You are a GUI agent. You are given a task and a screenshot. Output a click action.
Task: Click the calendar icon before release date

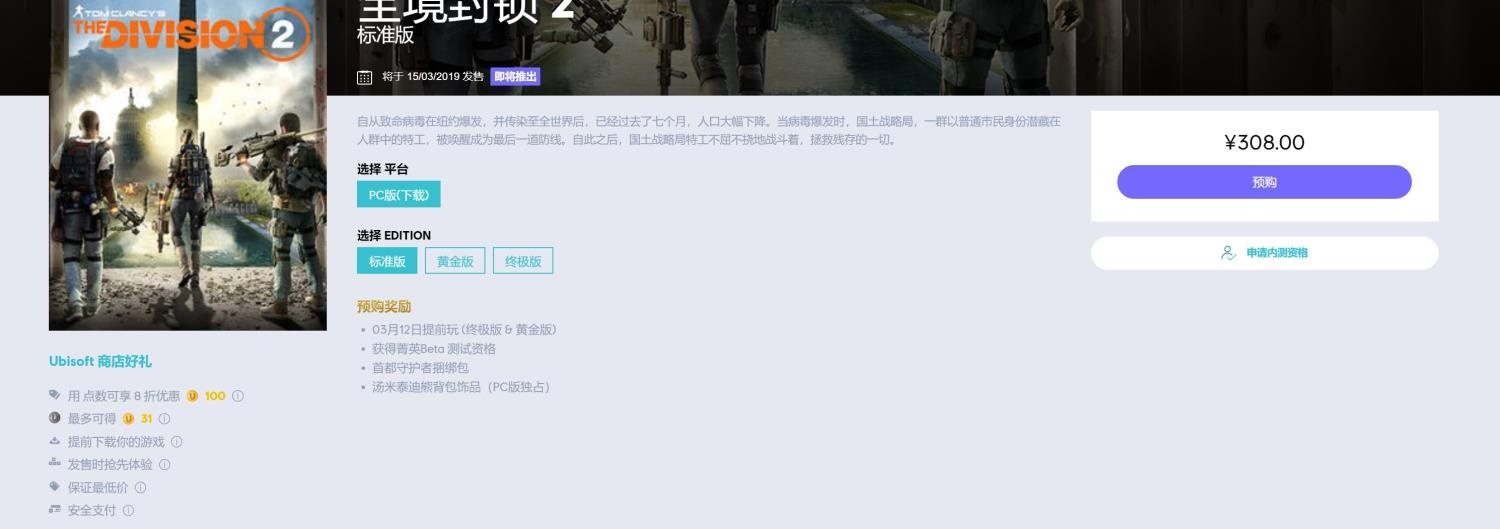365,77
